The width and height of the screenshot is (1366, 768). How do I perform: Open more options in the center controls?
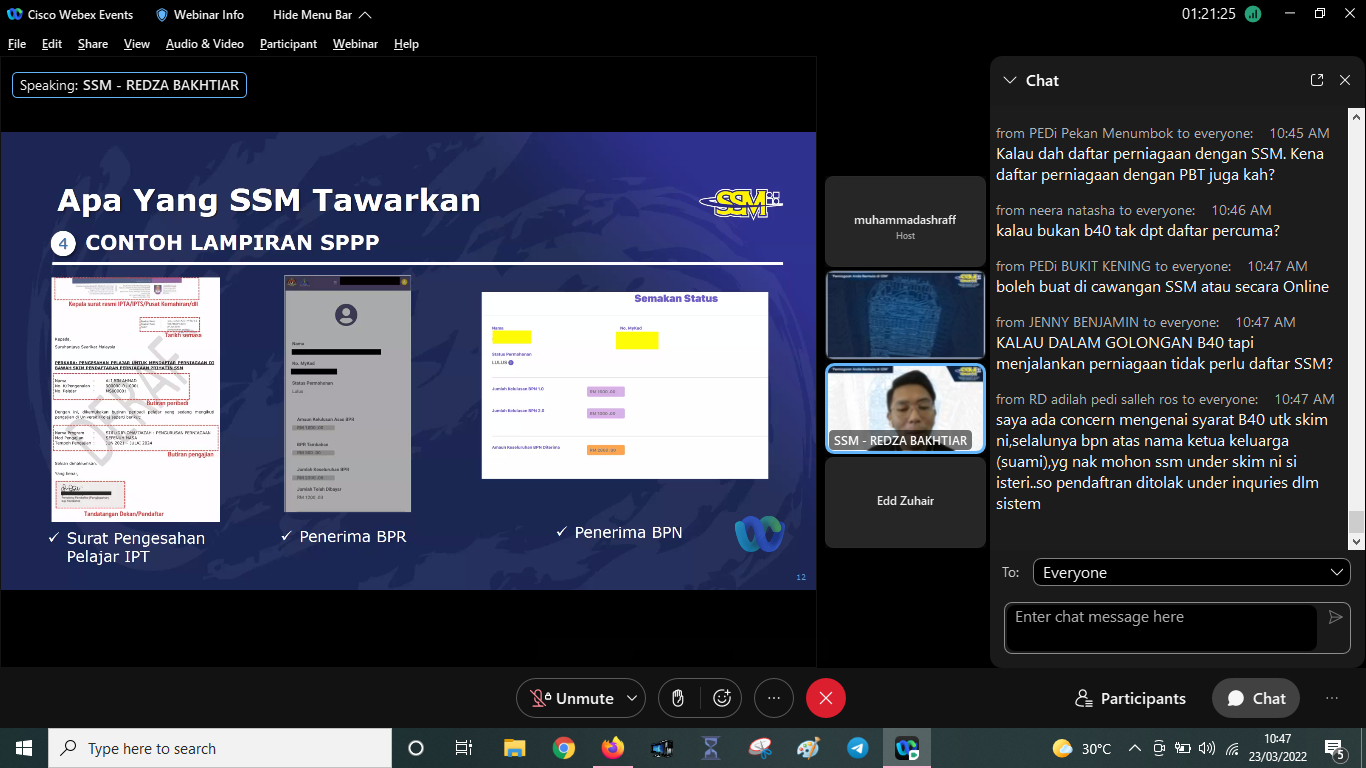point(773,698)
